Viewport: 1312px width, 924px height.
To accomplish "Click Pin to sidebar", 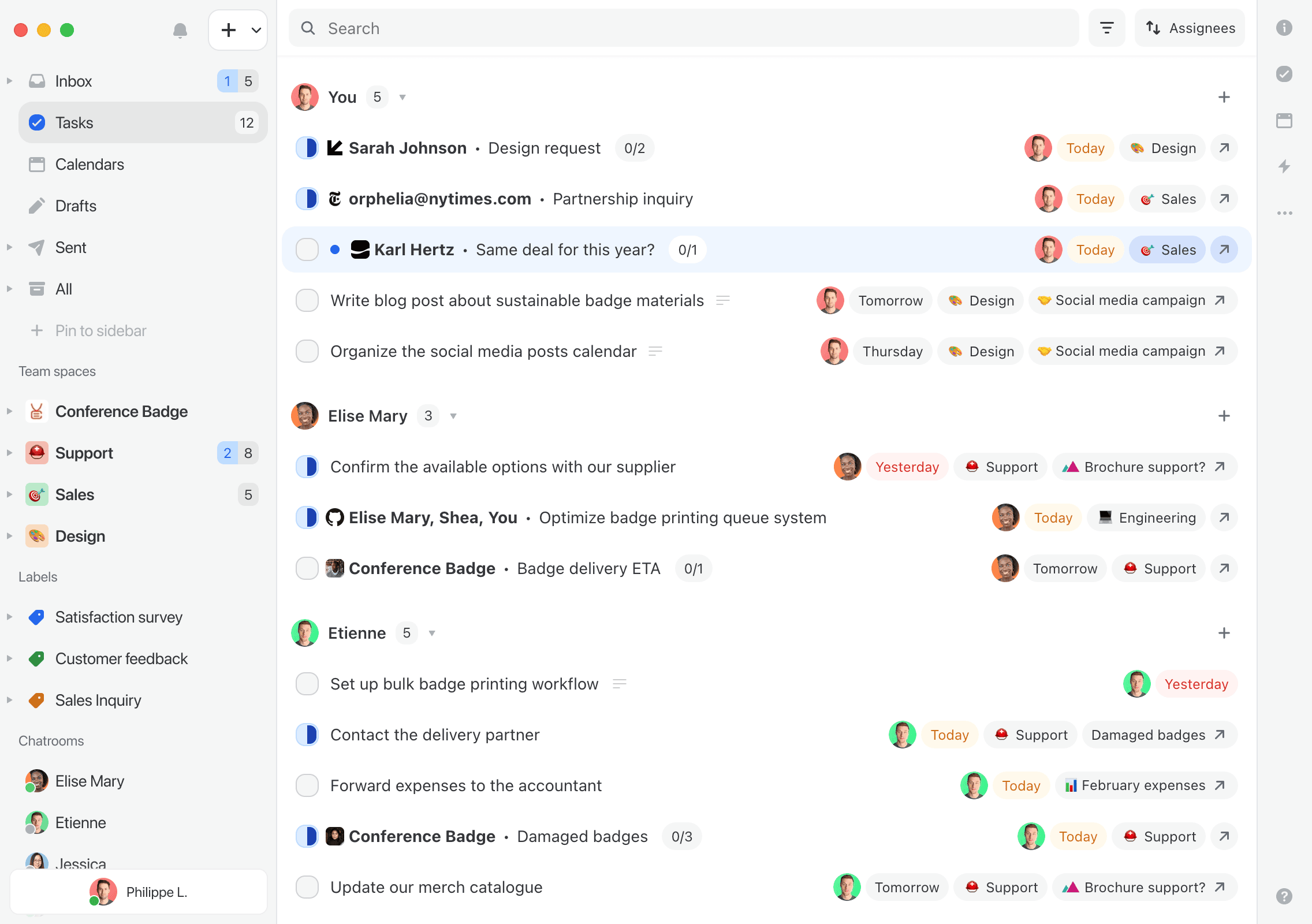I will pyautogui.click(x=100, y=330).
